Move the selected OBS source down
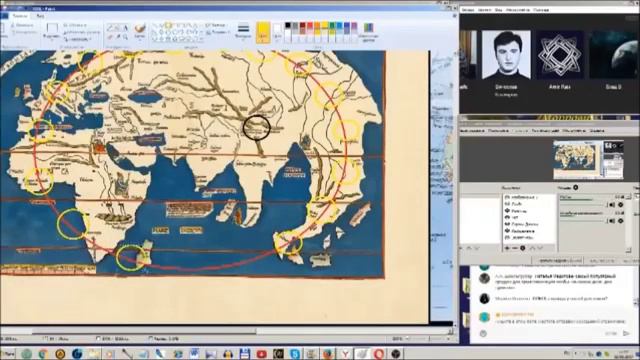The image size is (640, 360). [x=540, y=248]
